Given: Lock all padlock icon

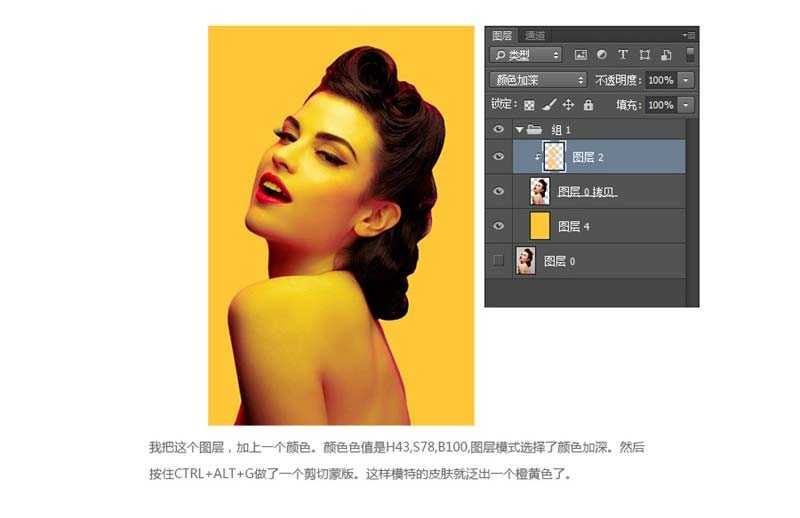Looking at the screenshot, I should pyautogui.click(x=588, y=105).
